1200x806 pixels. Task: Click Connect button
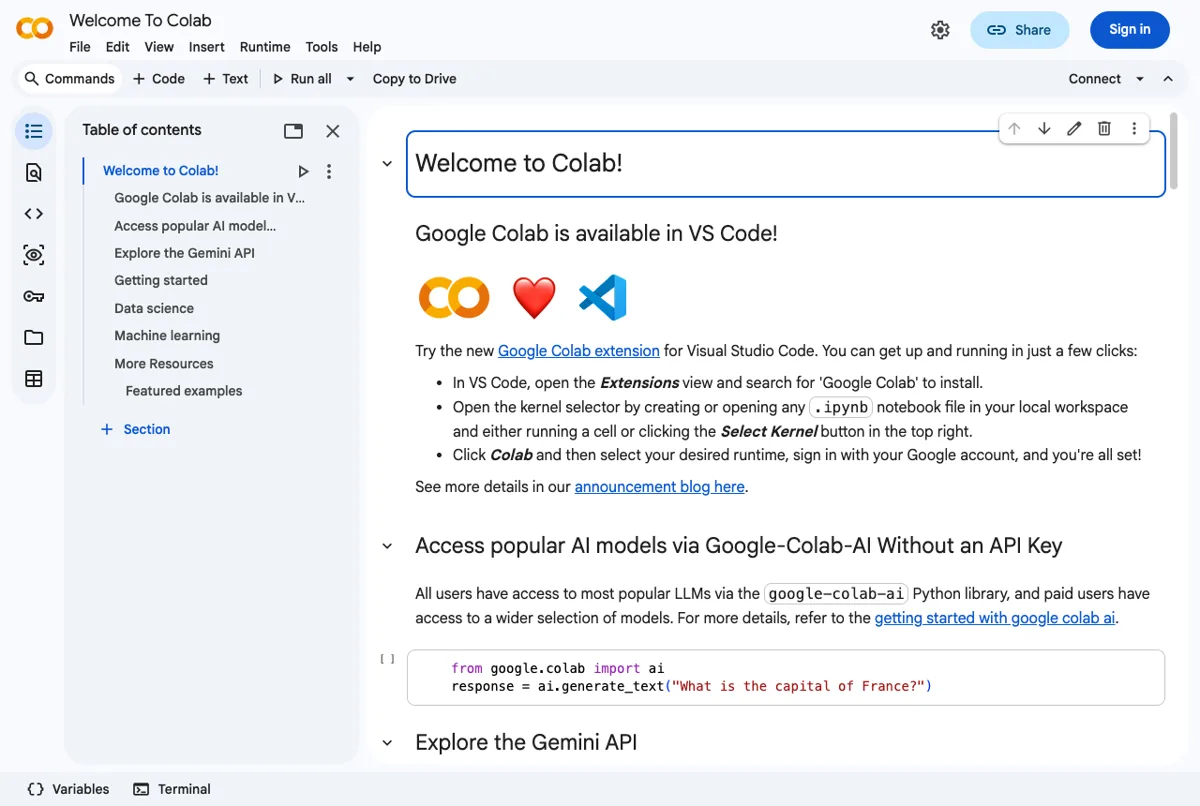[1095, 79]
